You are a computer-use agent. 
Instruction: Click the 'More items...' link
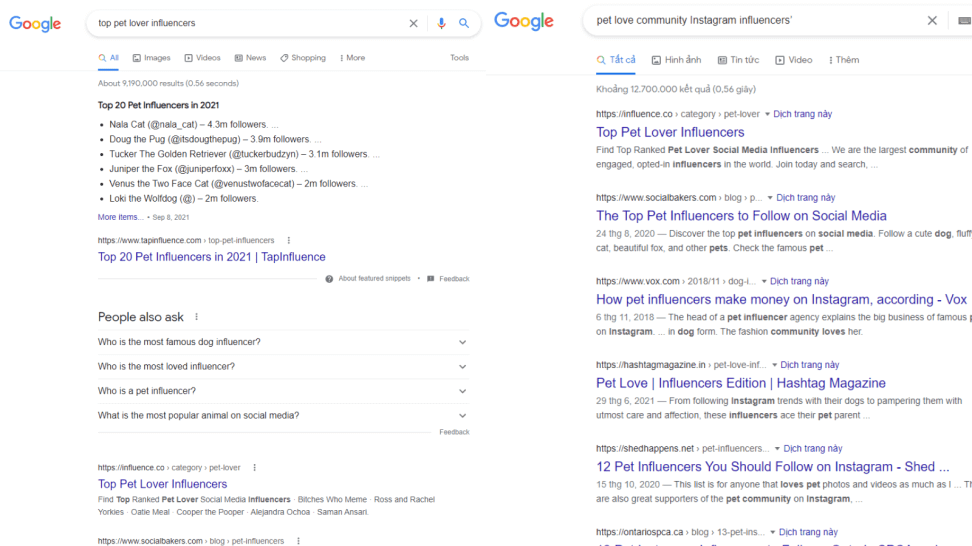tap(120, 218)
